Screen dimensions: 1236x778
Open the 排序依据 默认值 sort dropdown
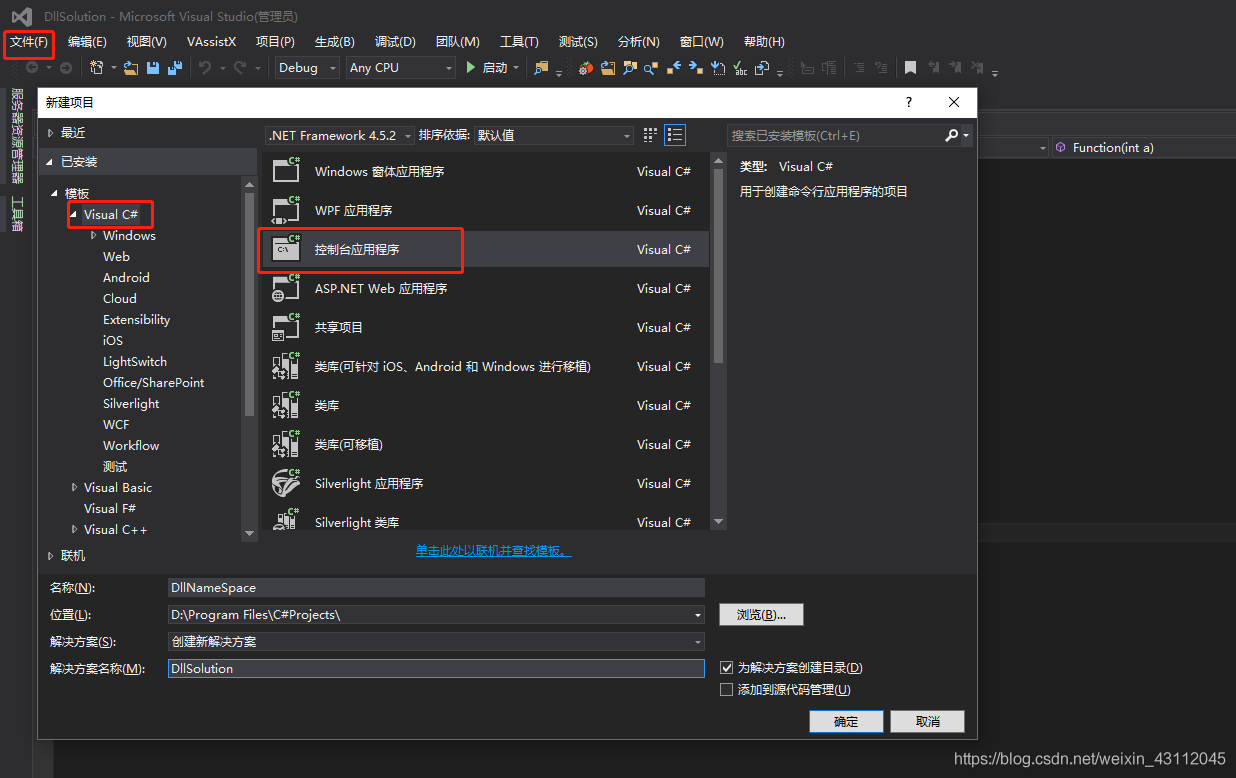pos(553,135)
